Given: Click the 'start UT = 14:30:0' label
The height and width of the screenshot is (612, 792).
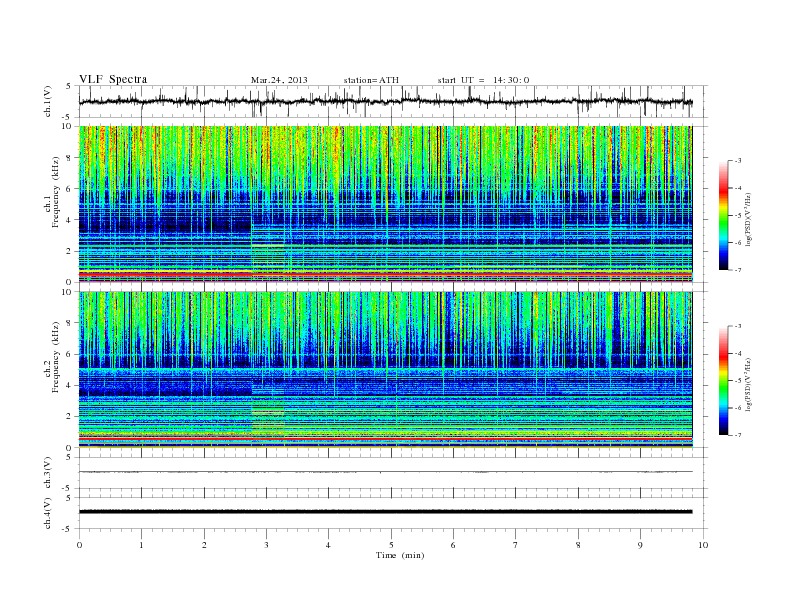Looking at the screenshot, I should (483, 80).
